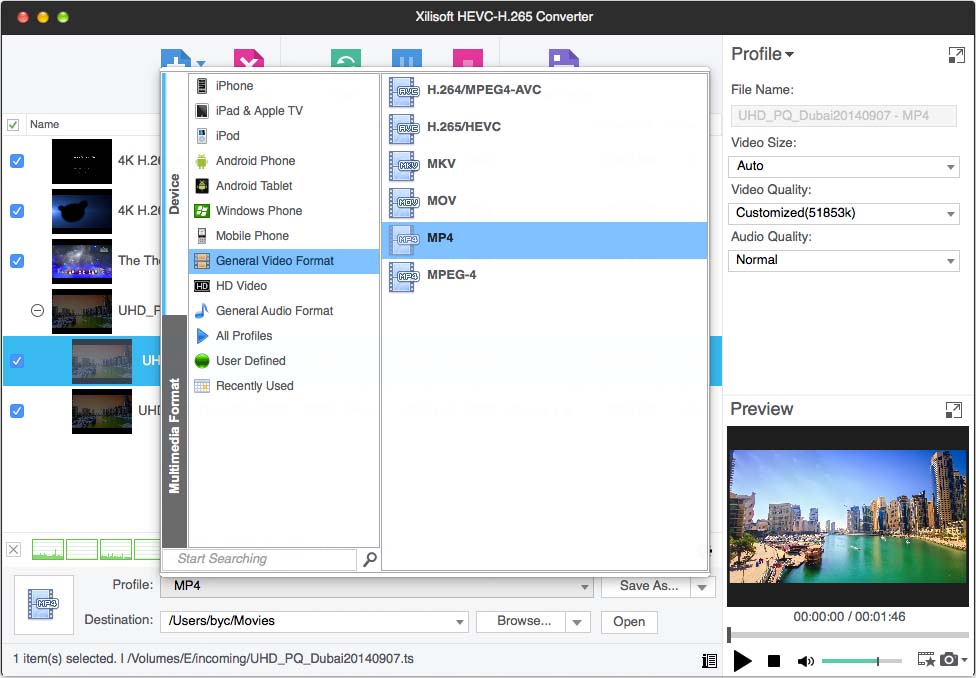Take a snapshot with the camera icon
976x678 pixels.
[x=948, y=660]
